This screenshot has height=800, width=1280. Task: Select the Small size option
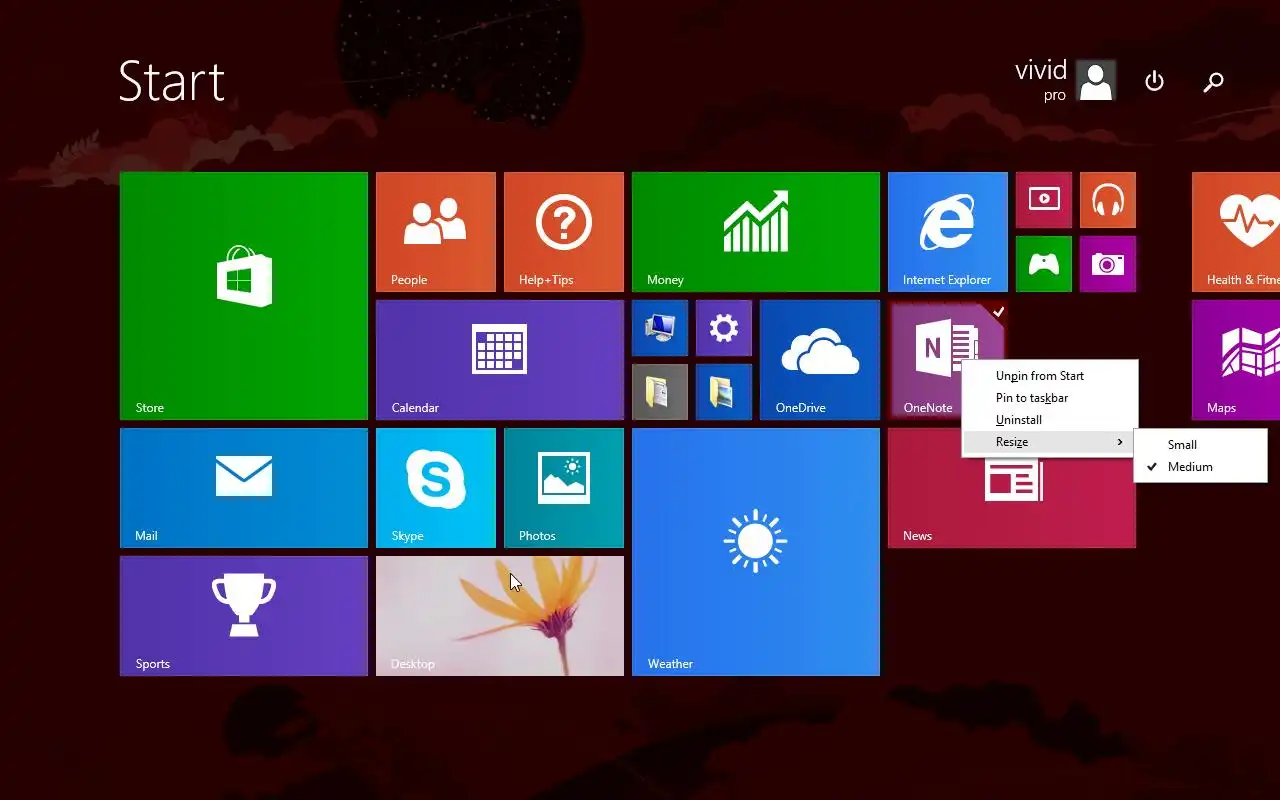click(1200, 445)
